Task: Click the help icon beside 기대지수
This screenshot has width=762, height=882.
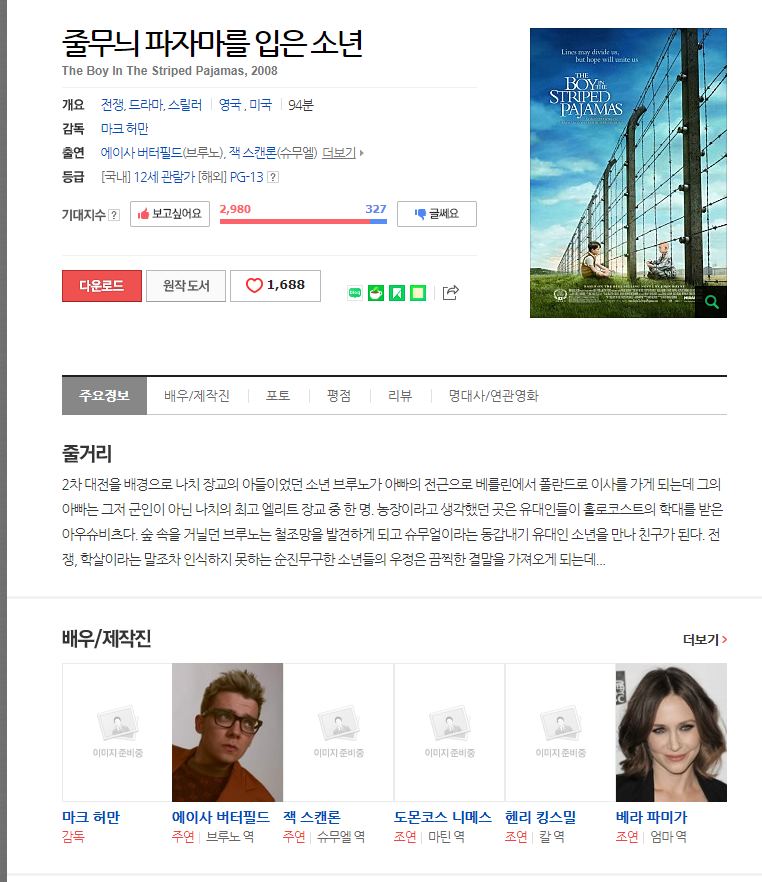Action: click(x=114, y=215)
